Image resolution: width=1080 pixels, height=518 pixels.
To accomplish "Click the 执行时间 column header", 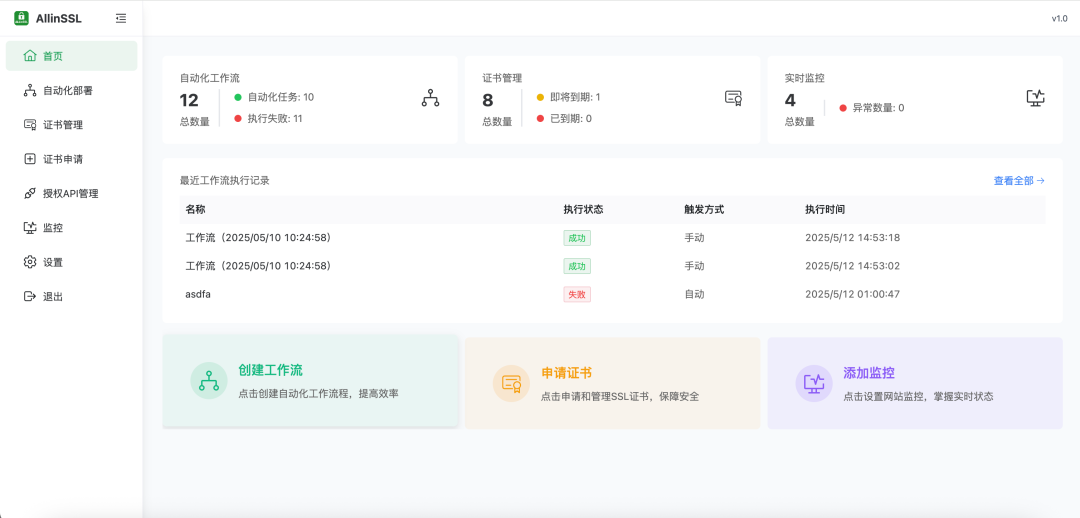I will point(825,209).
